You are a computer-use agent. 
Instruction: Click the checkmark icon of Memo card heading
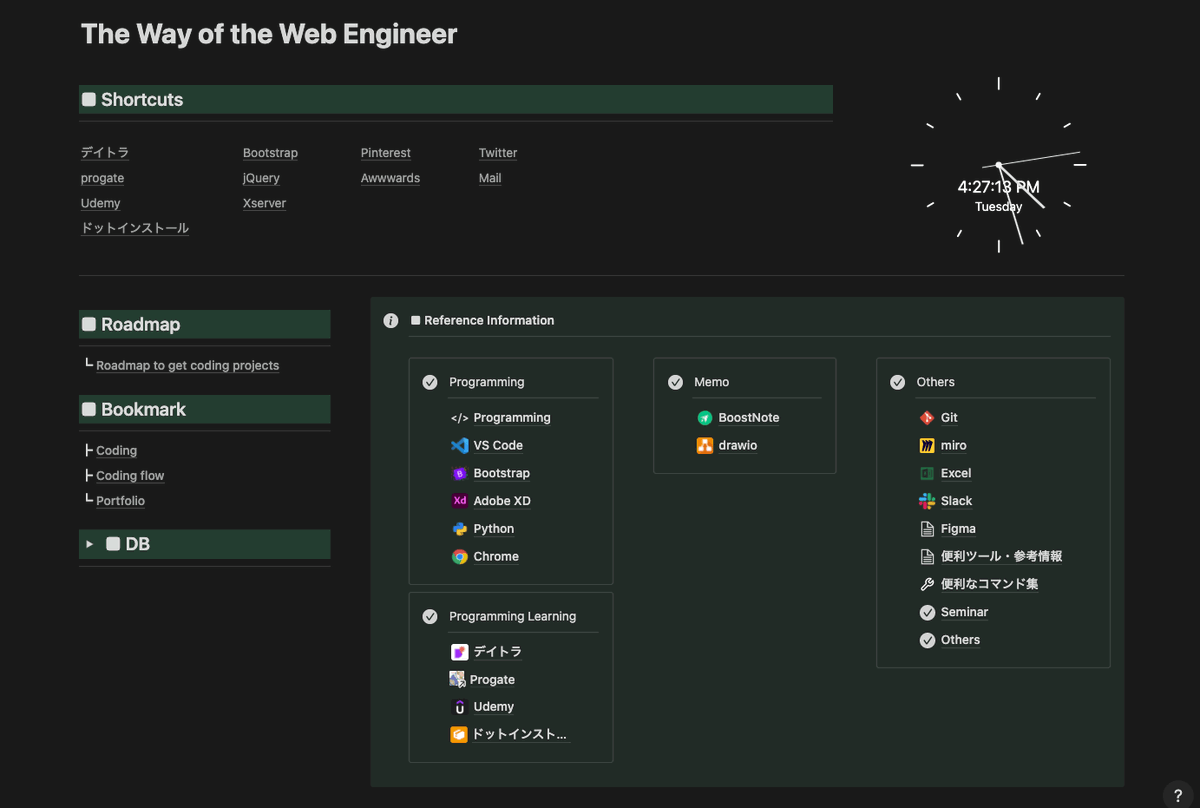point(675,382)
